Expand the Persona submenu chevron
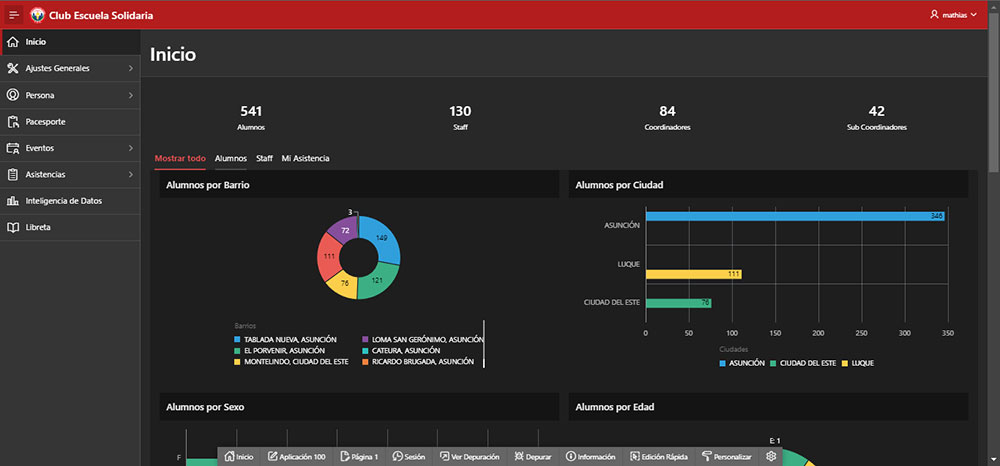Screen dimensions: 1000x466 [x=130, y=95]
